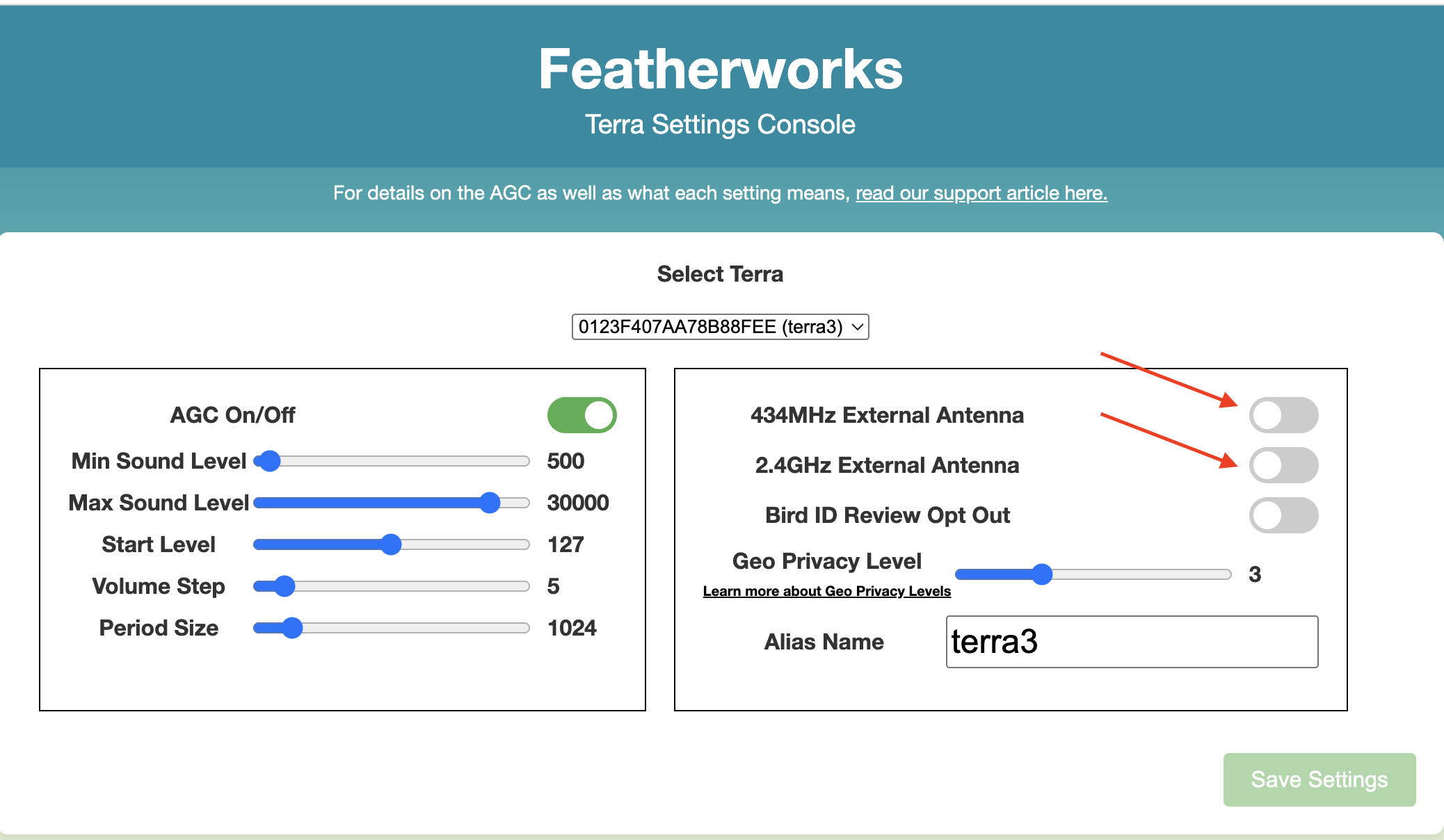
Task: Click the Min Sound Level value 500
Action: point(565,461)
